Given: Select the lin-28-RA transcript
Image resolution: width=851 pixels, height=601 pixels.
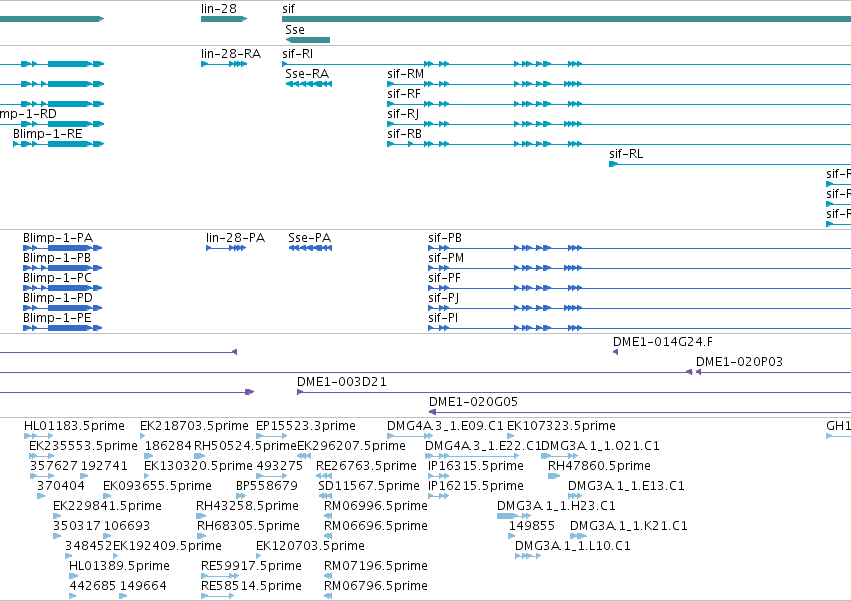Looking at the screenshot, I should tap(224, 64).
